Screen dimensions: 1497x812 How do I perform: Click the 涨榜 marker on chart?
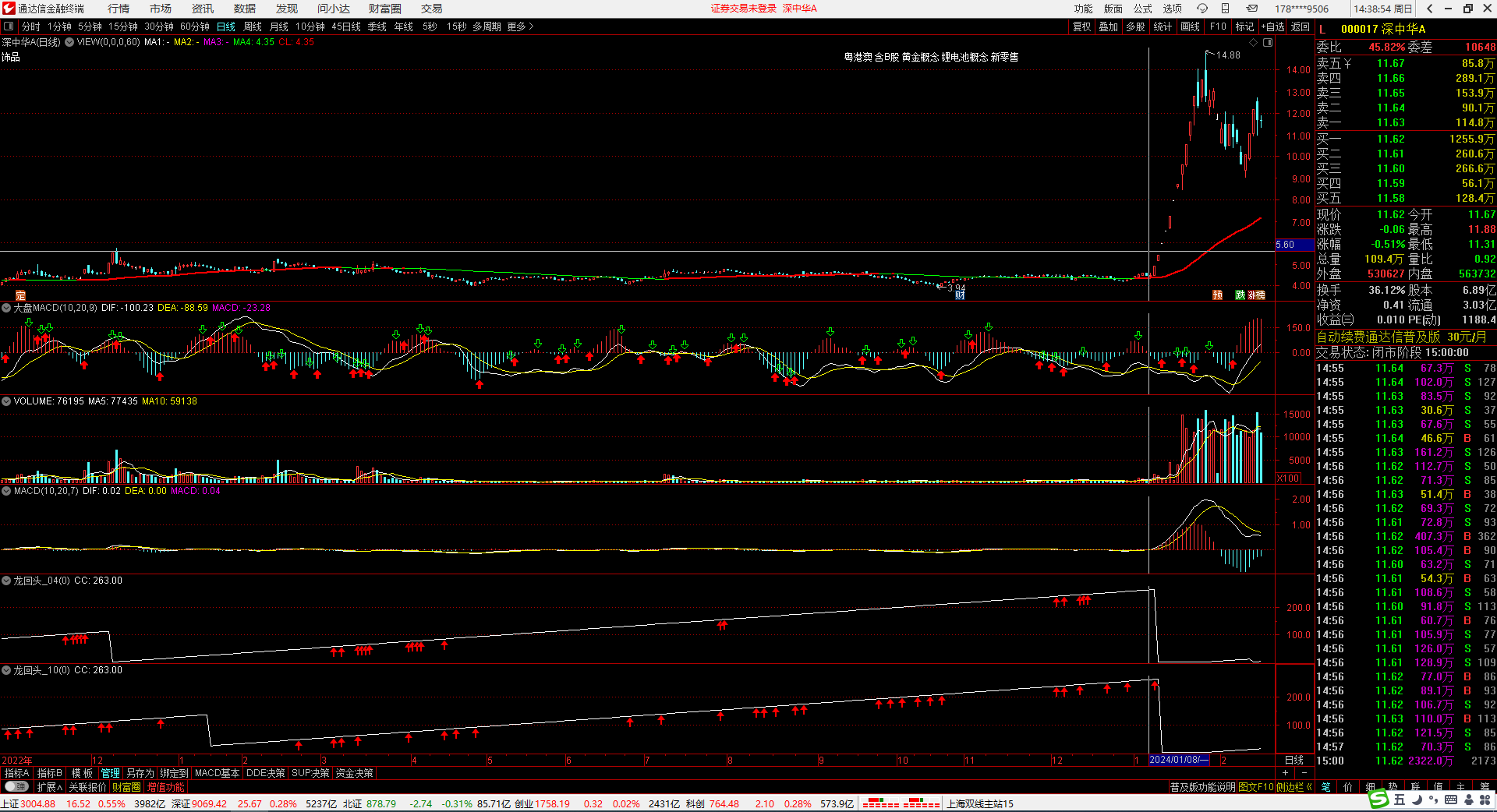[1256, 295]
